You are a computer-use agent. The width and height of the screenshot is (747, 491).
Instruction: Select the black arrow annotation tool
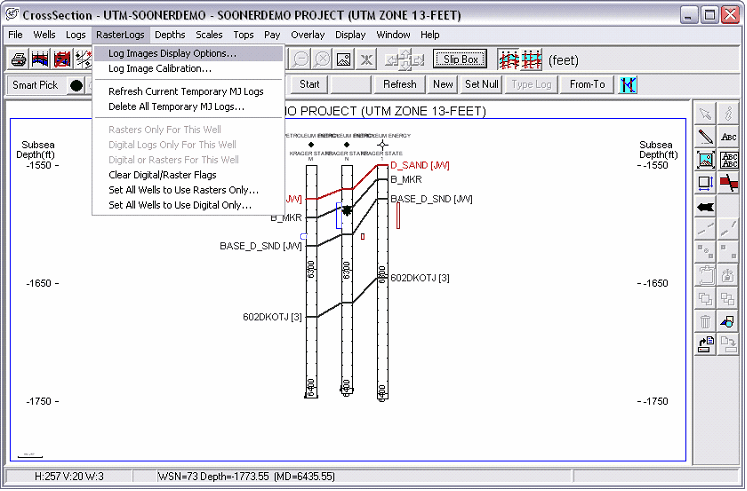click(x=705, y=207)
